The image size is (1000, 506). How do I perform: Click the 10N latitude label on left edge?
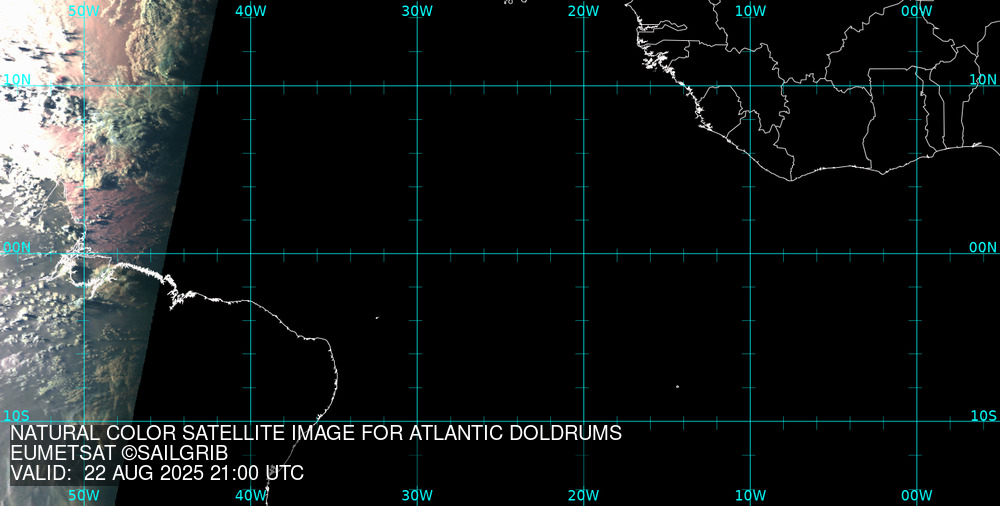[17, 79]
